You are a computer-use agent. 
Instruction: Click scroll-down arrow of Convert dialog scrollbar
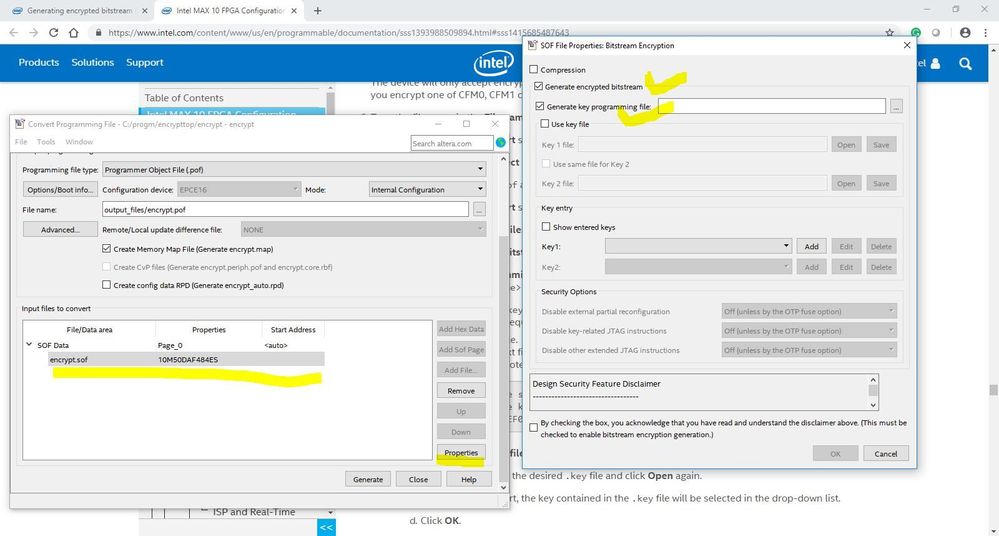(503, 488)
